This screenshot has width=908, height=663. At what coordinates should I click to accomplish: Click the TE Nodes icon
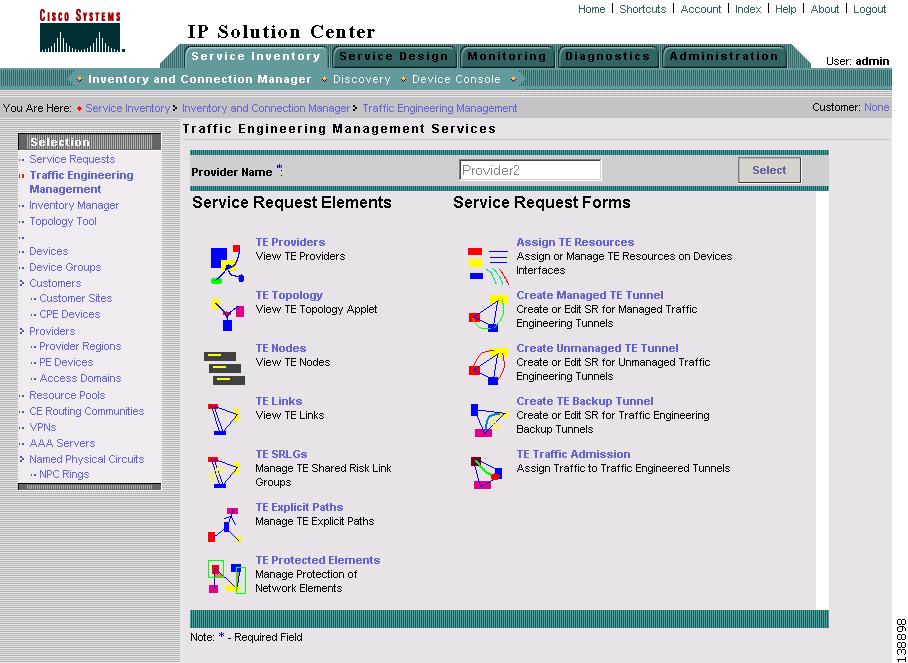pos(224,368)
